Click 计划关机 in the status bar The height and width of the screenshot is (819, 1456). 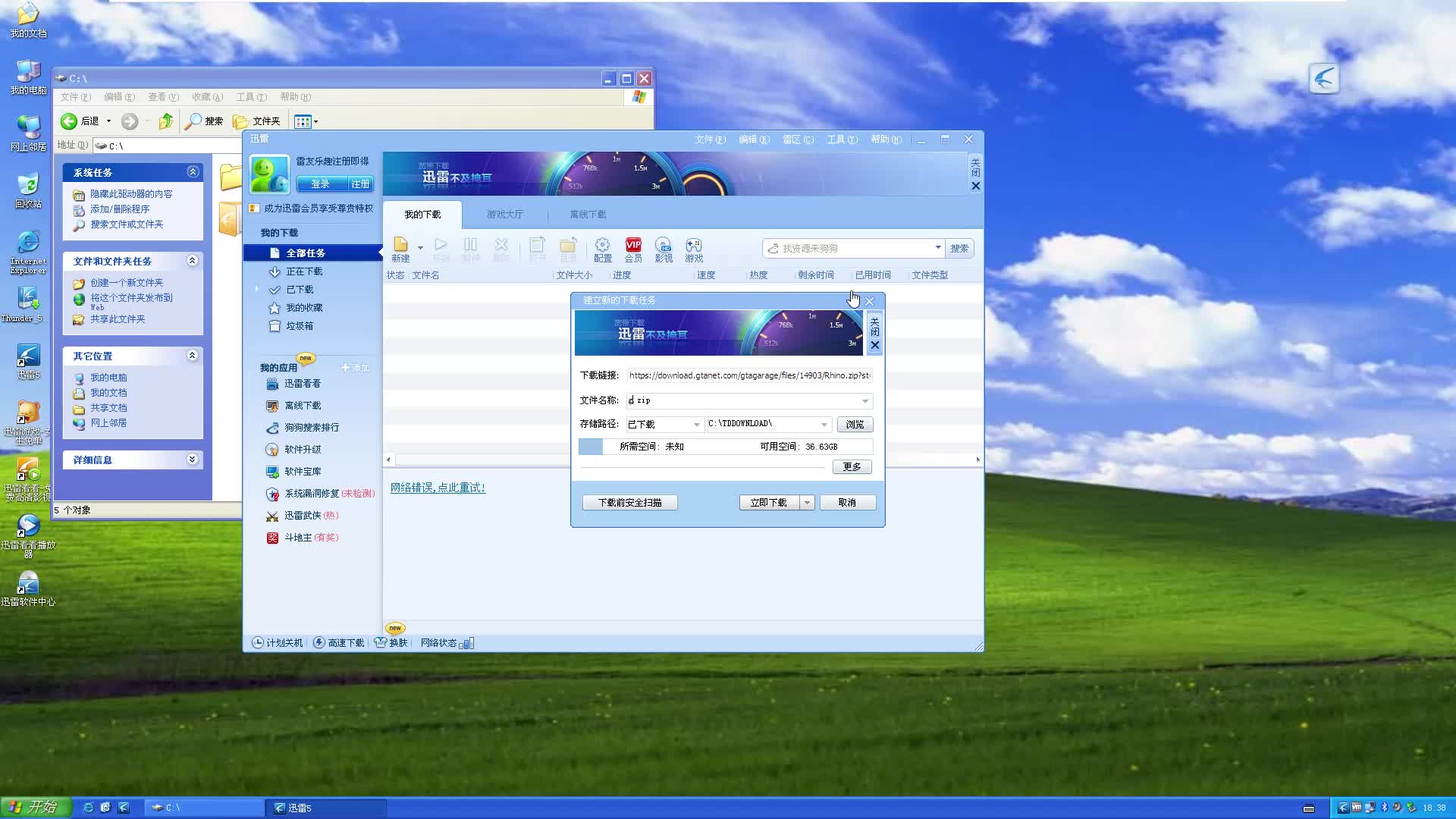[x=277, y=643]
